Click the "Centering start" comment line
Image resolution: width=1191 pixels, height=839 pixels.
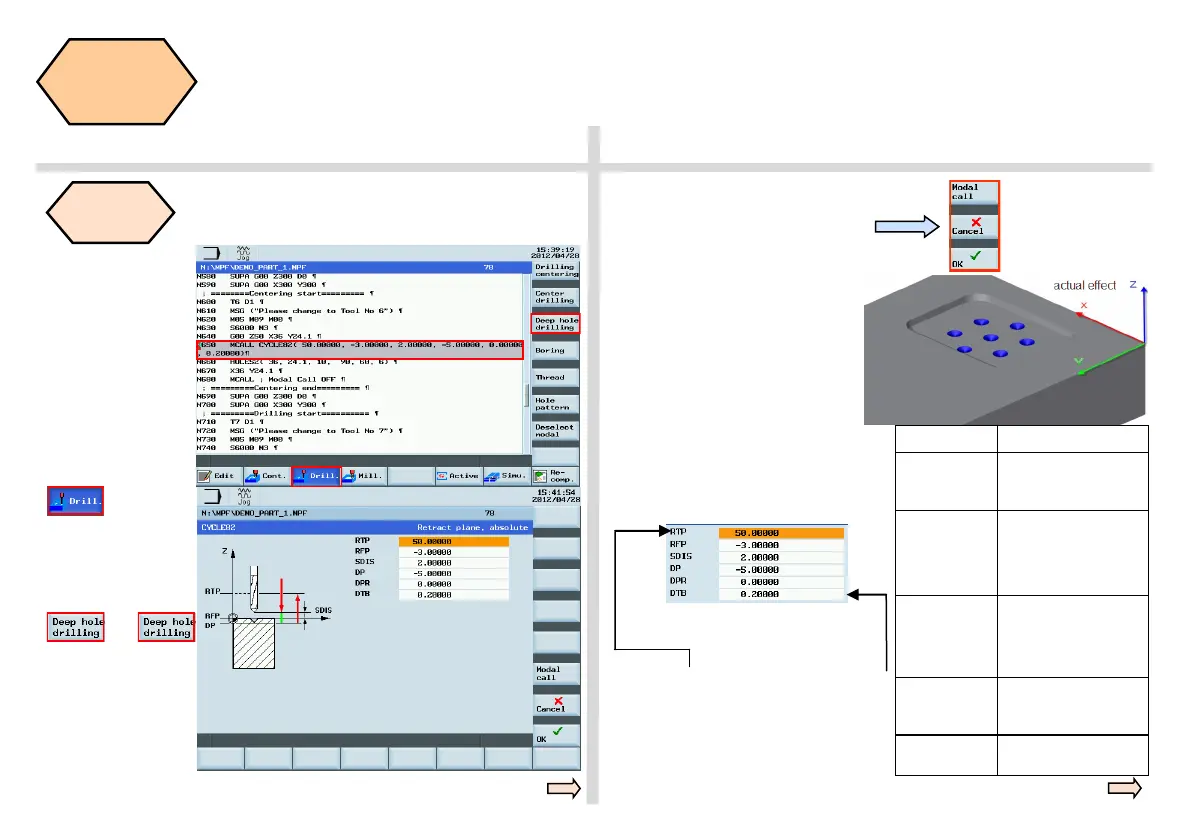pyautogui.click(x=288, y=294)
